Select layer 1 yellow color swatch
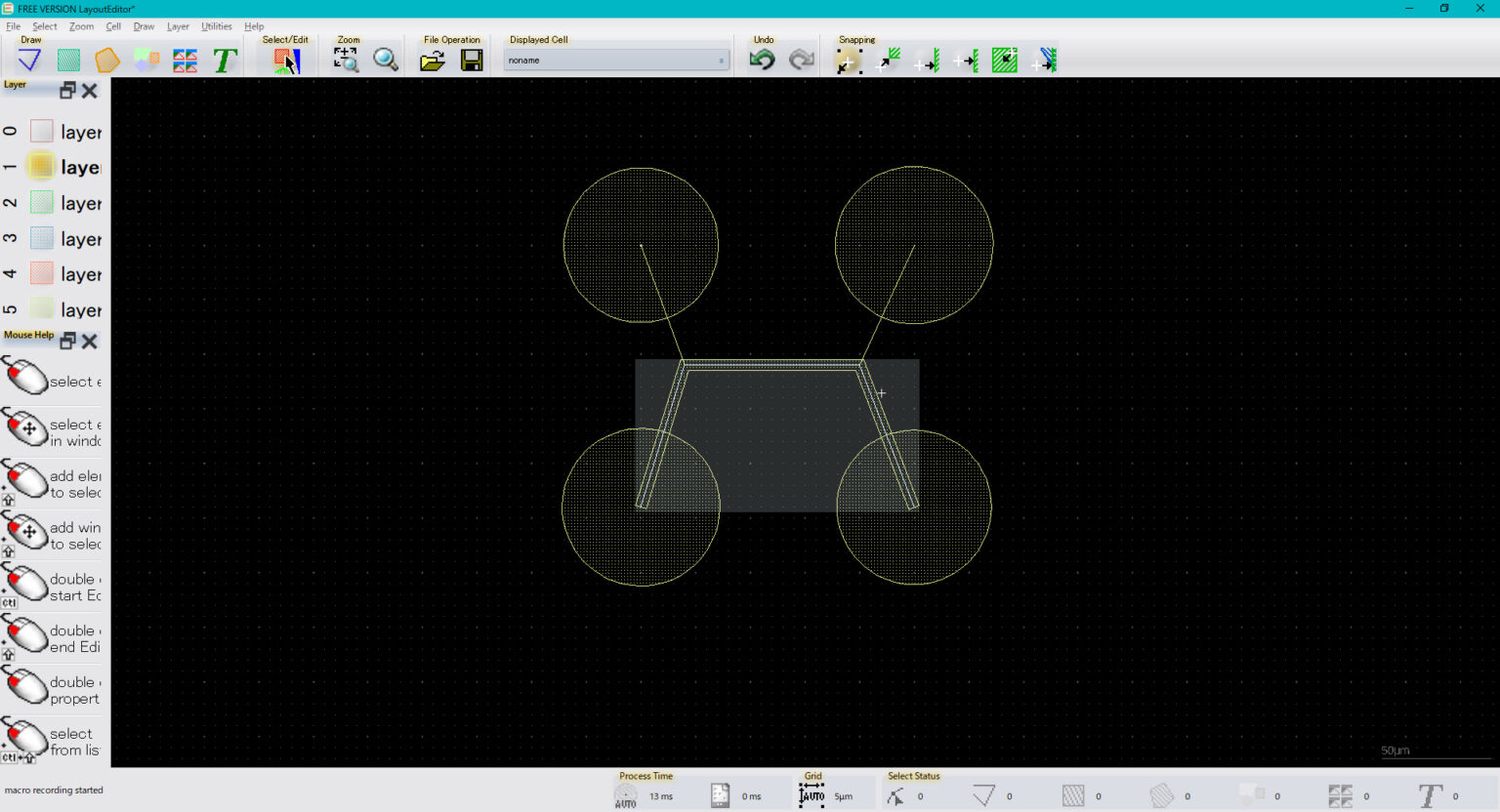Image resolution: width=1500 pixels, height=812 pixels. tap(41, 167)
